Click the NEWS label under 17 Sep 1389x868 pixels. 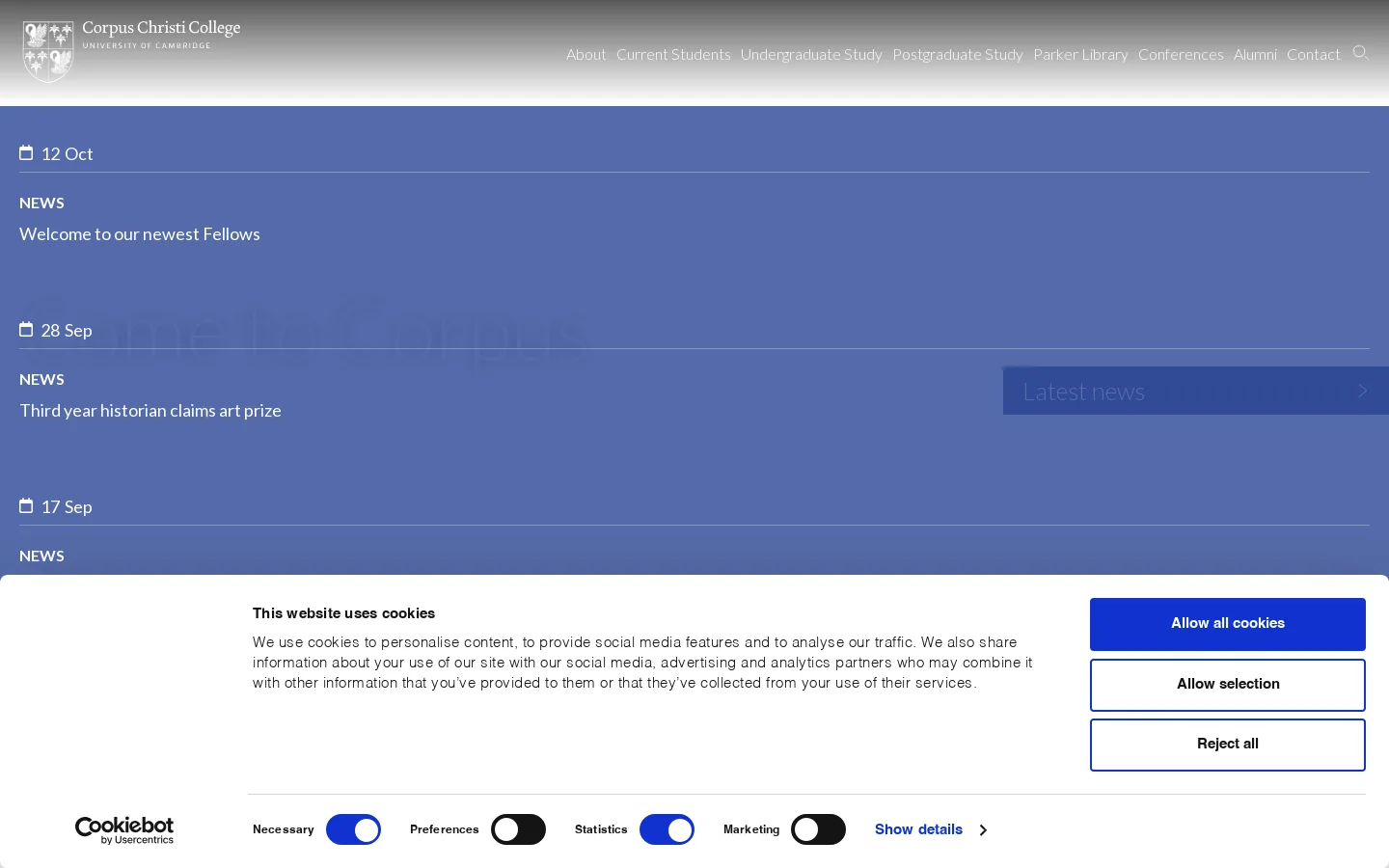tap(41, 556)
